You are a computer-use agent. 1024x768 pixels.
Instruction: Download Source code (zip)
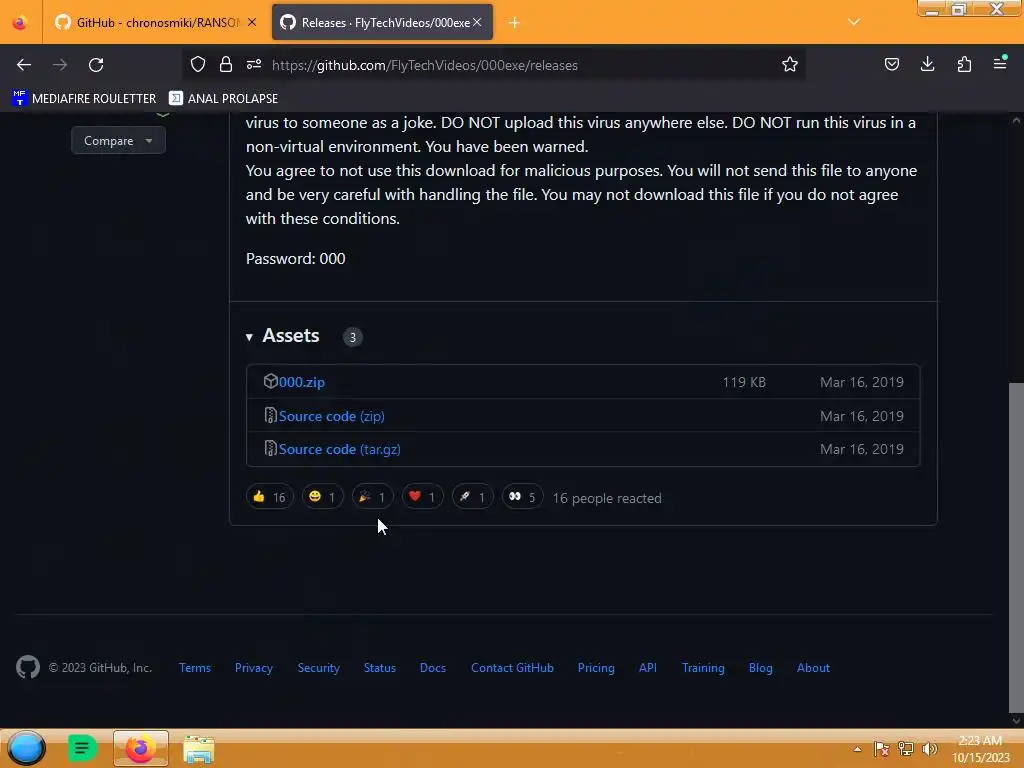coord(332,416)
